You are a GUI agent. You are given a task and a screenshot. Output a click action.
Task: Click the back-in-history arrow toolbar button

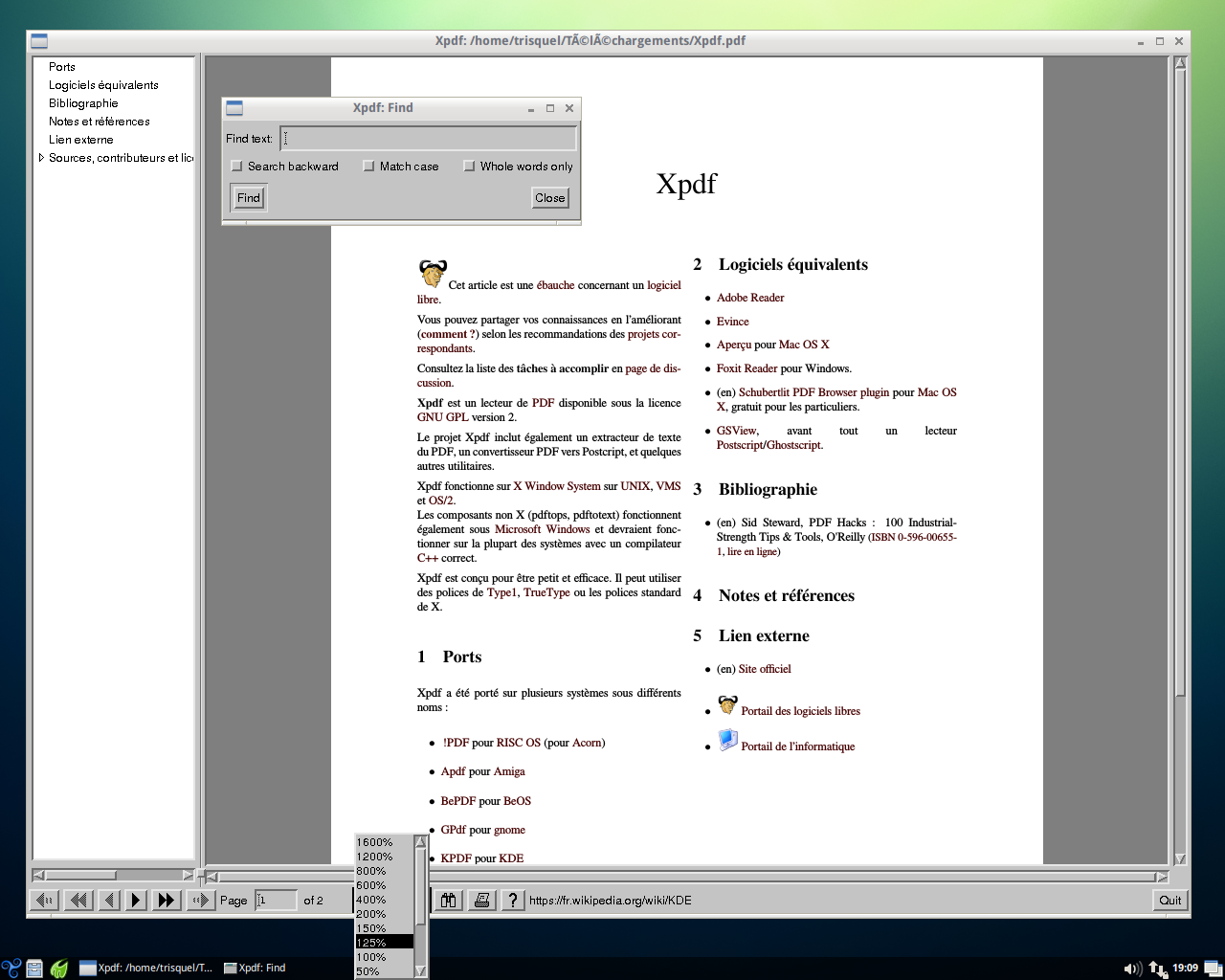pyautogui.click(x=45, y=900)
